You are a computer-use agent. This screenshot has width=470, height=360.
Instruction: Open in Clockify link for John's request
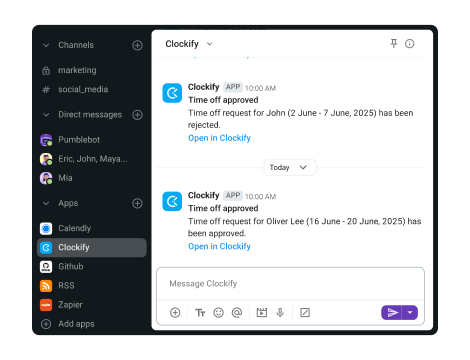tap(219, 138)
